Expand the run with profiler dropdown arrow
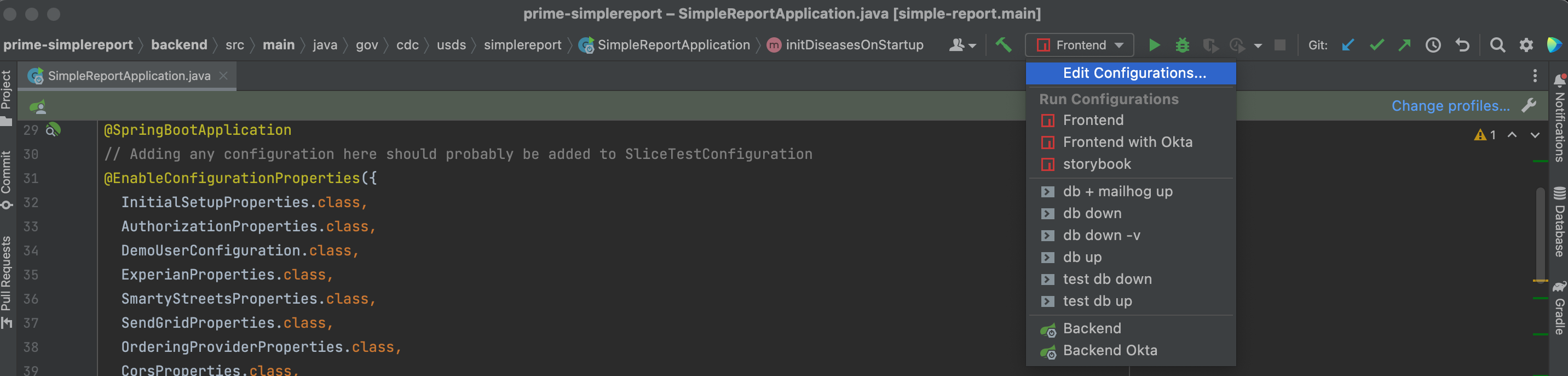This screenshot has height=376, width=1568. 1258,45
